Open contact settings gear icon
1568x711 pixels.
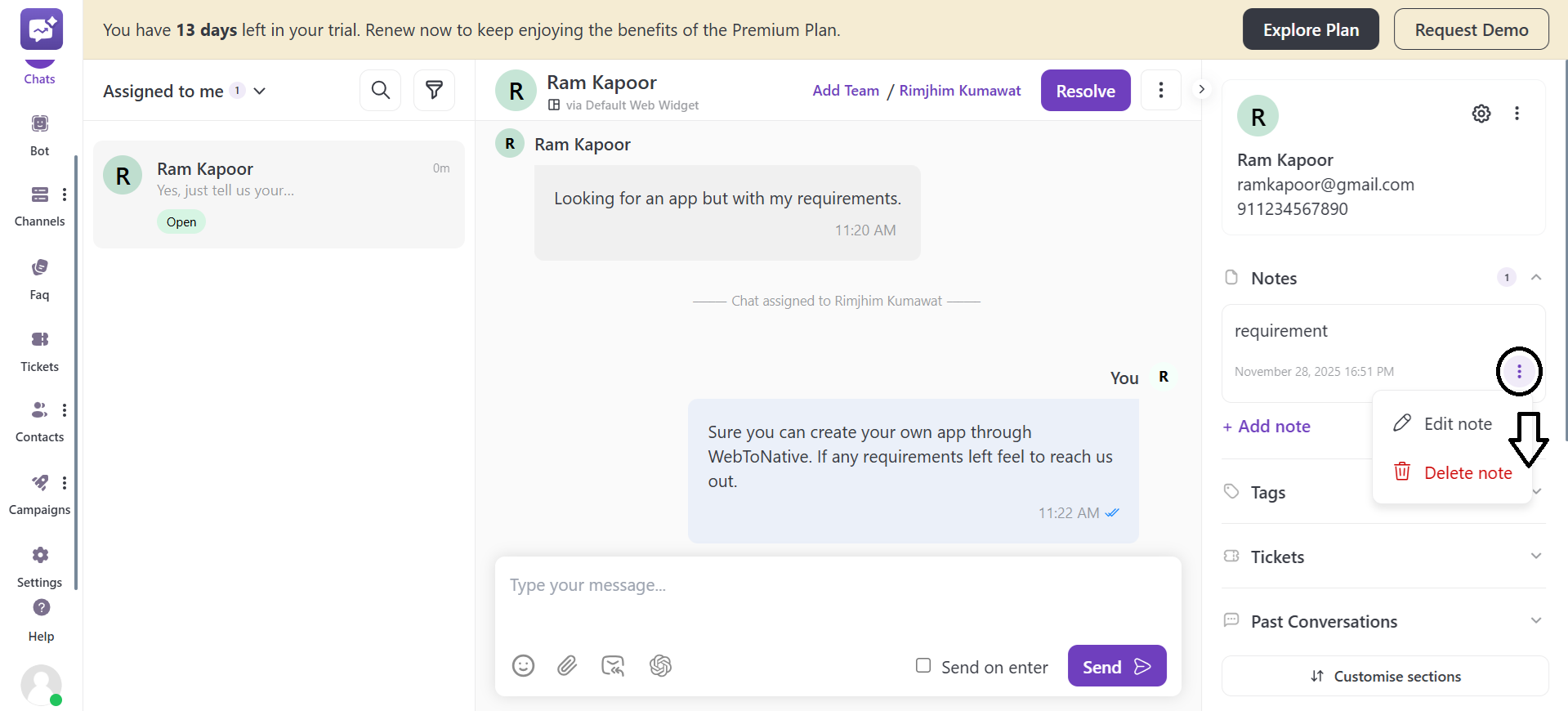coord(1481,114)
